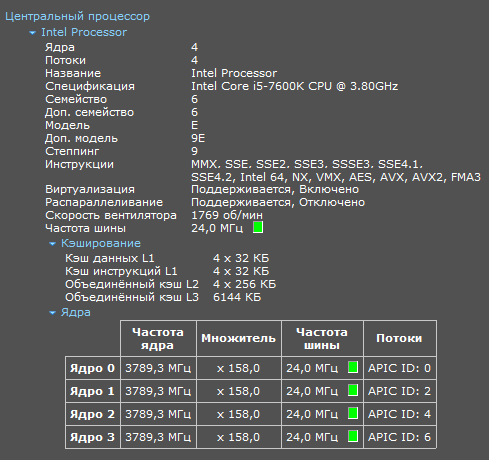Click green bus speed indicator for Ядро 2
Viewport: 489px width, 460px height.
353,413
